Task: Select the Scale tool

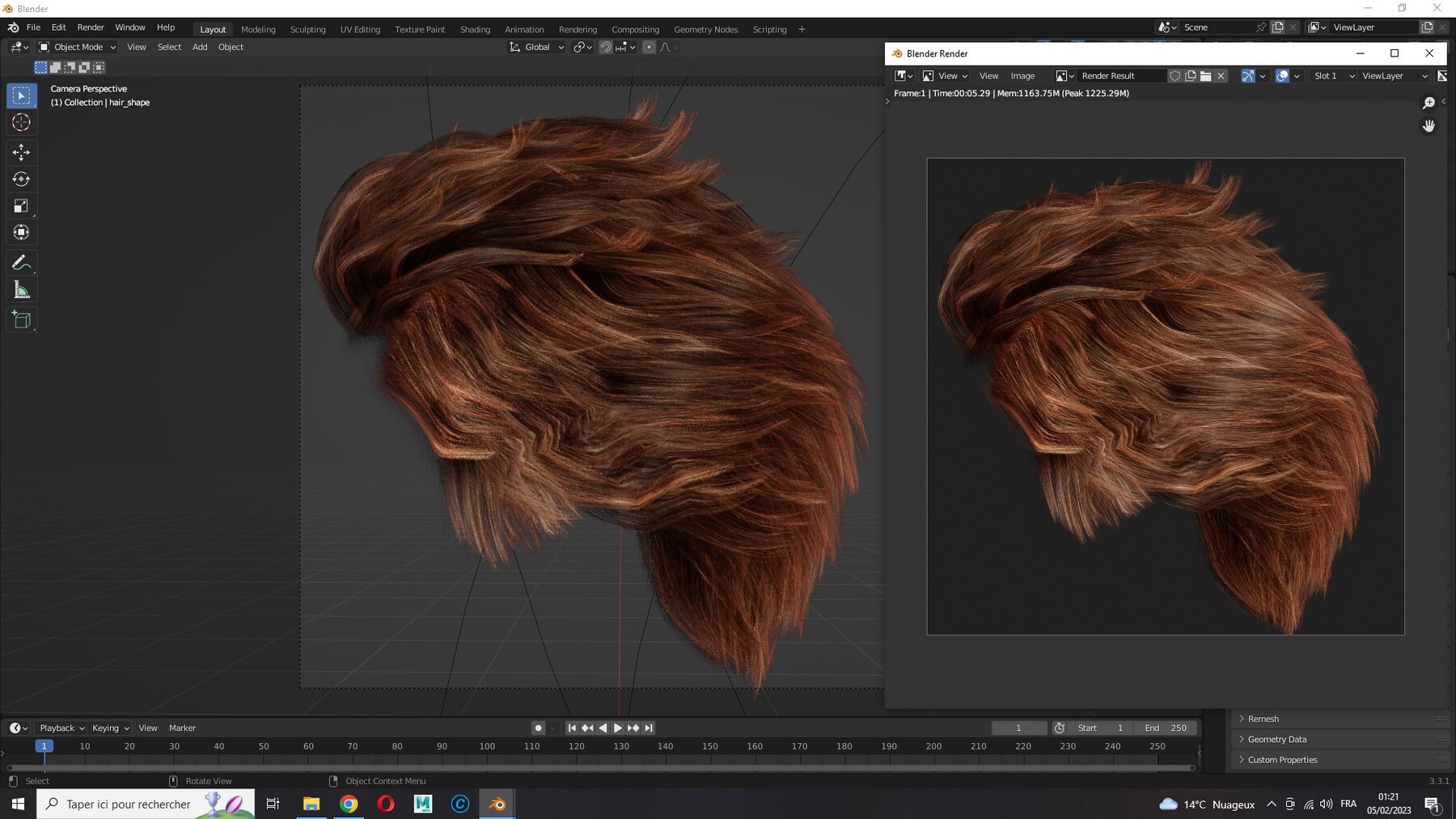Action: 22,206
